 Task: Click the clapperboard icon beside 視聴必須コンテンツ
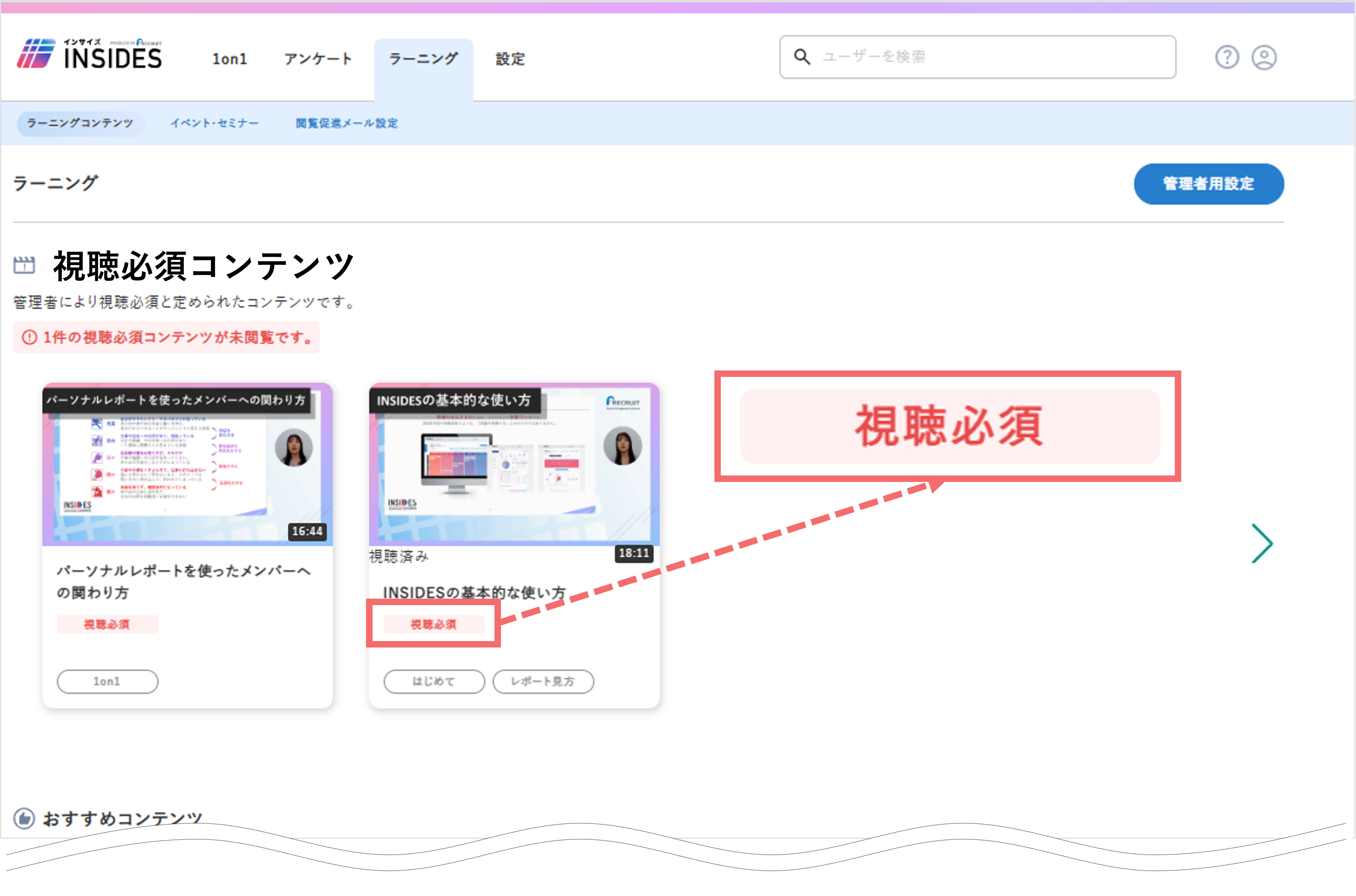24,264
